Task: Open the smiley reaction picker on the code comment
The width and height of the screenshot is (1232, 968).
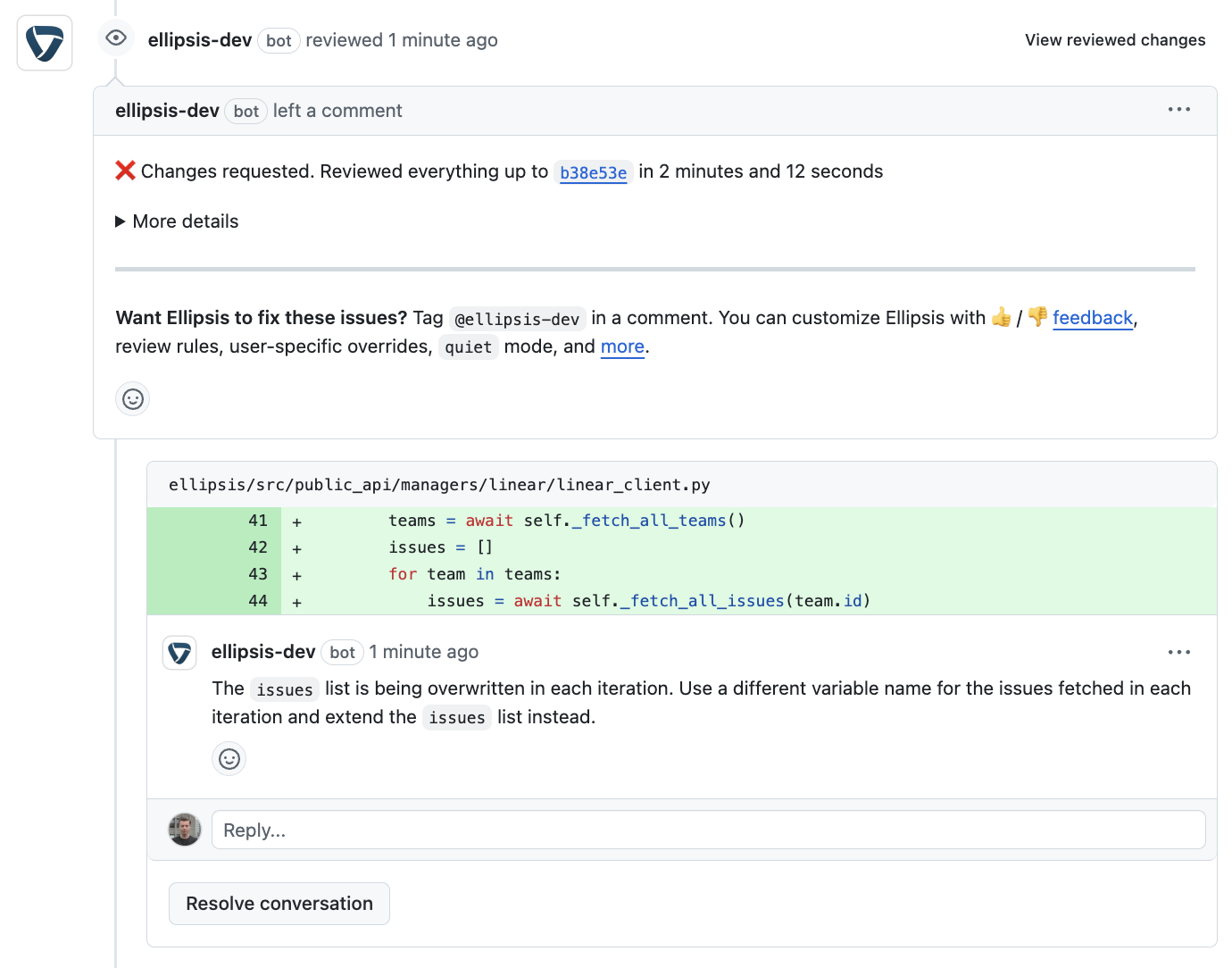Action: tap(229, 758)
